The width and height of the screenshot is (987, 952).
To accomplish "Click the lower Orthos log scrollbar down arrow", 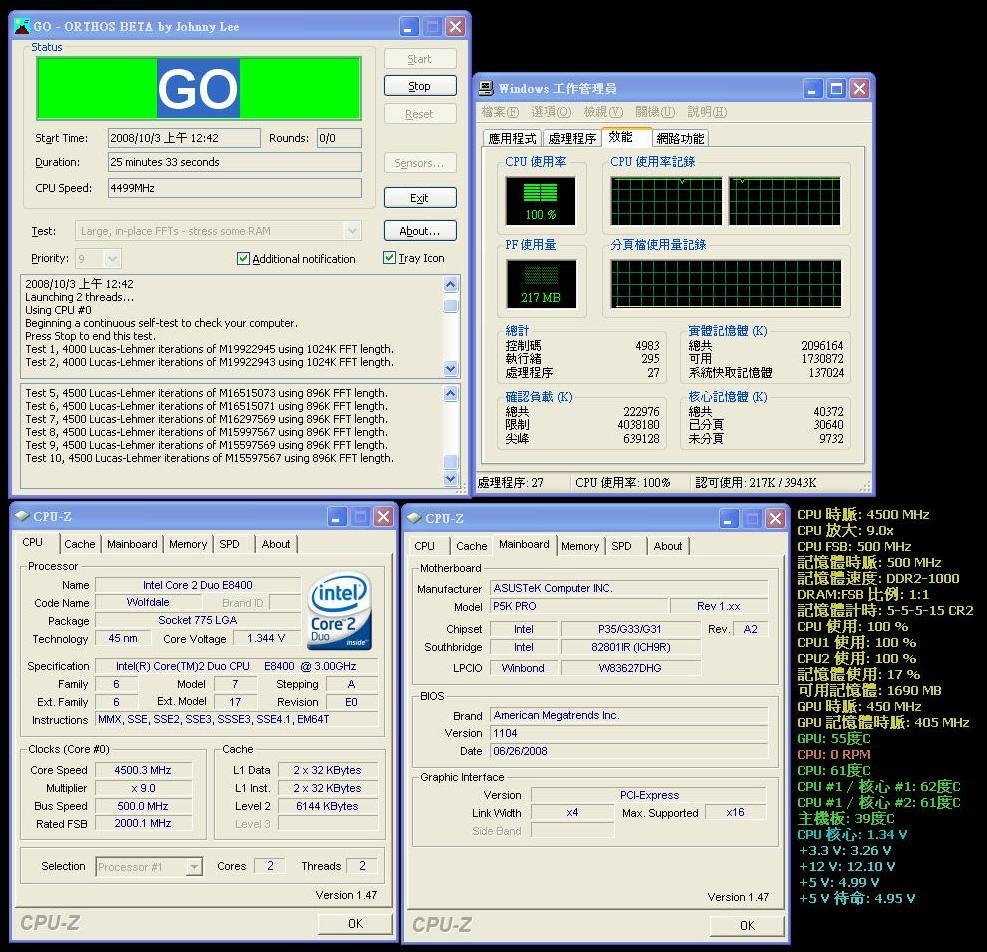I will (450, 479).
